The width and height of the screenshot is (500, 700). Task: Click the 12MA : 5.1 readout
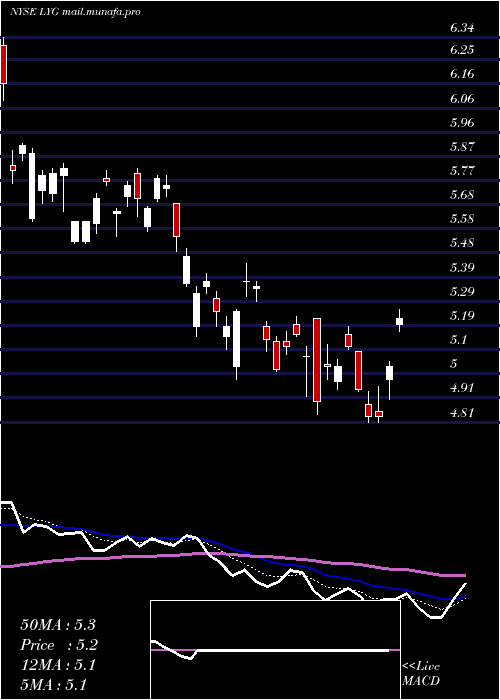coord(58,665)
